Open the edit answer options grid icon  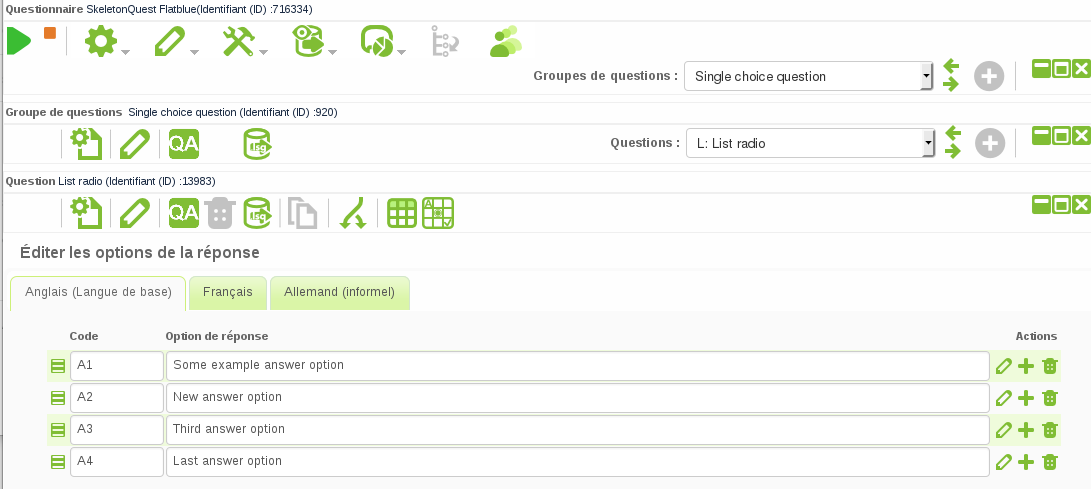pos(402,213)
